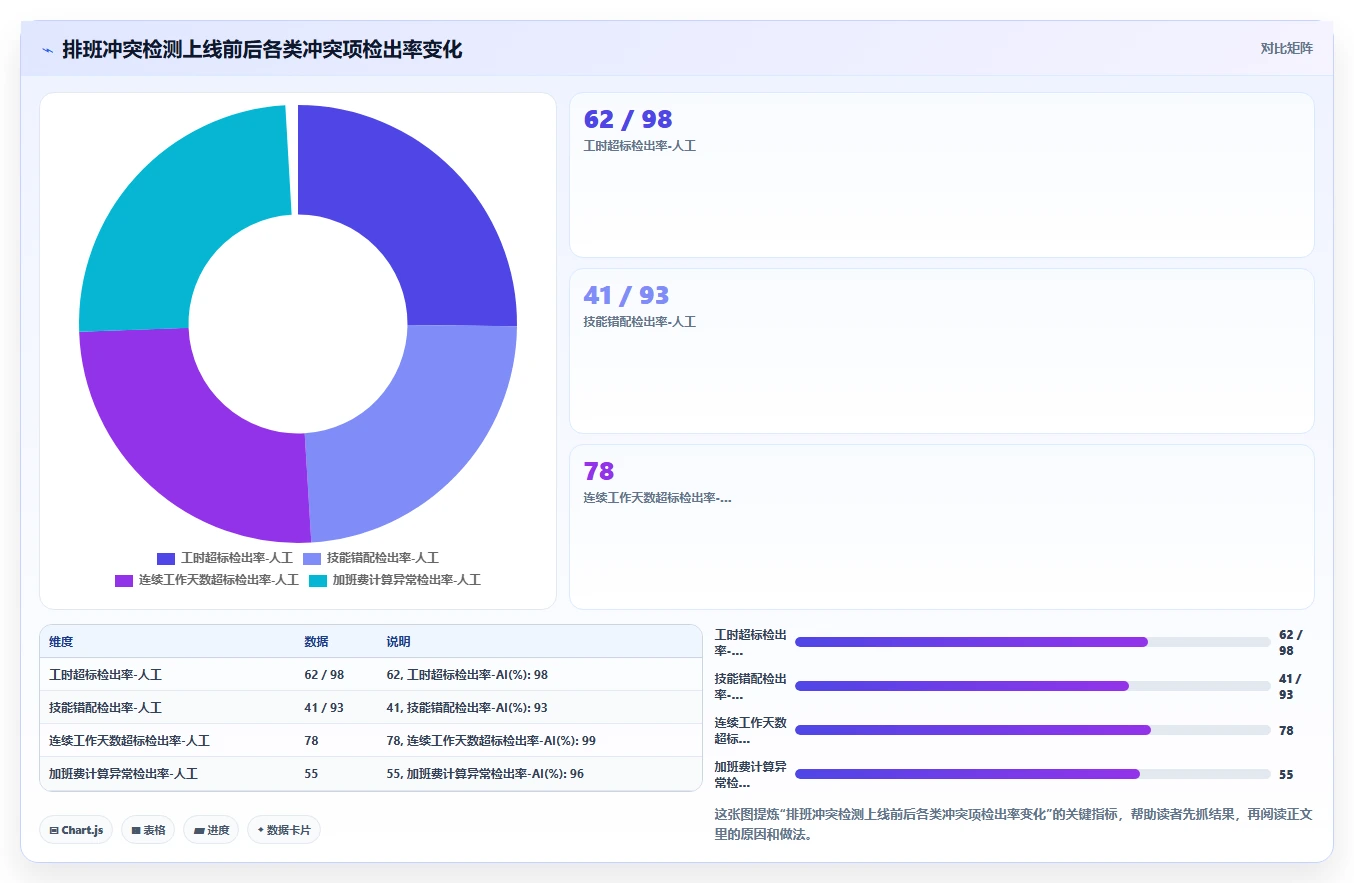Click the 78 value in the data card

(599, 472)
